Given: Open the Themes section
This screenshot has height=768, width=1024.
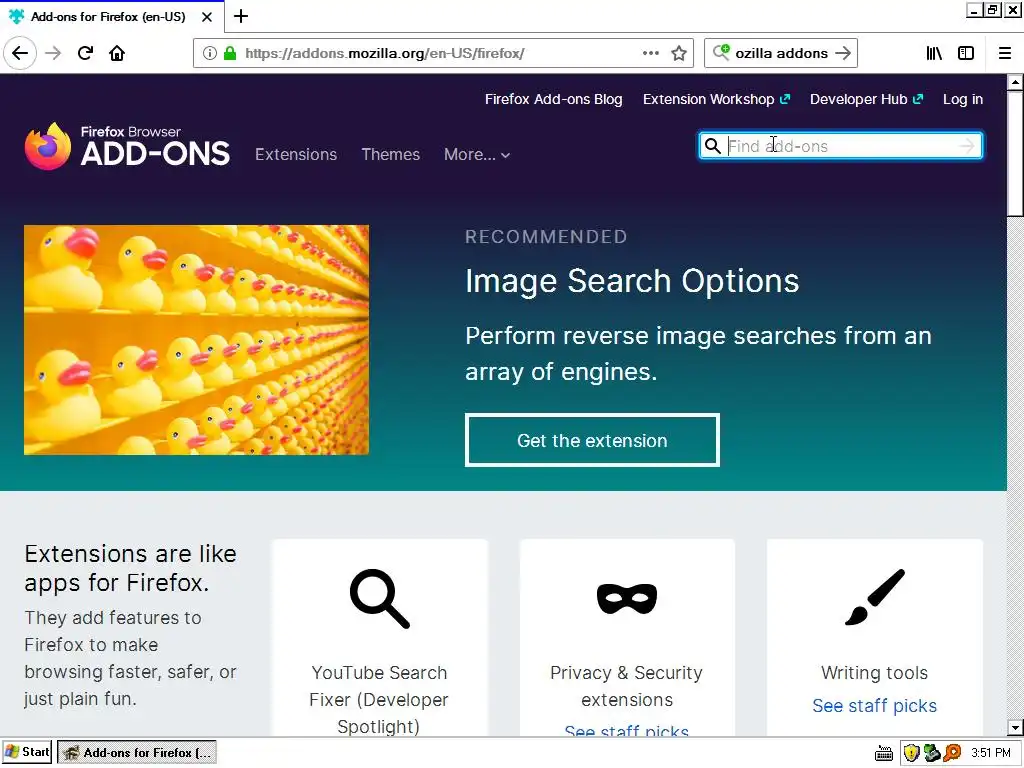Looking at the screenshot, I should tap(391, 155).
